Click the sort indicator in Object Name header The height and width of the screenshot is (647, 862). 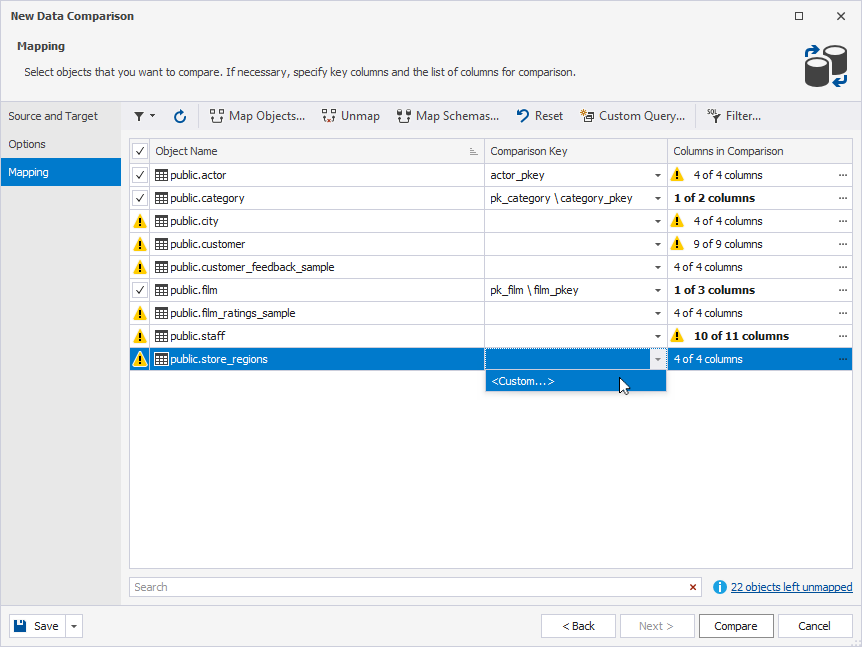(x=473, y=152)
